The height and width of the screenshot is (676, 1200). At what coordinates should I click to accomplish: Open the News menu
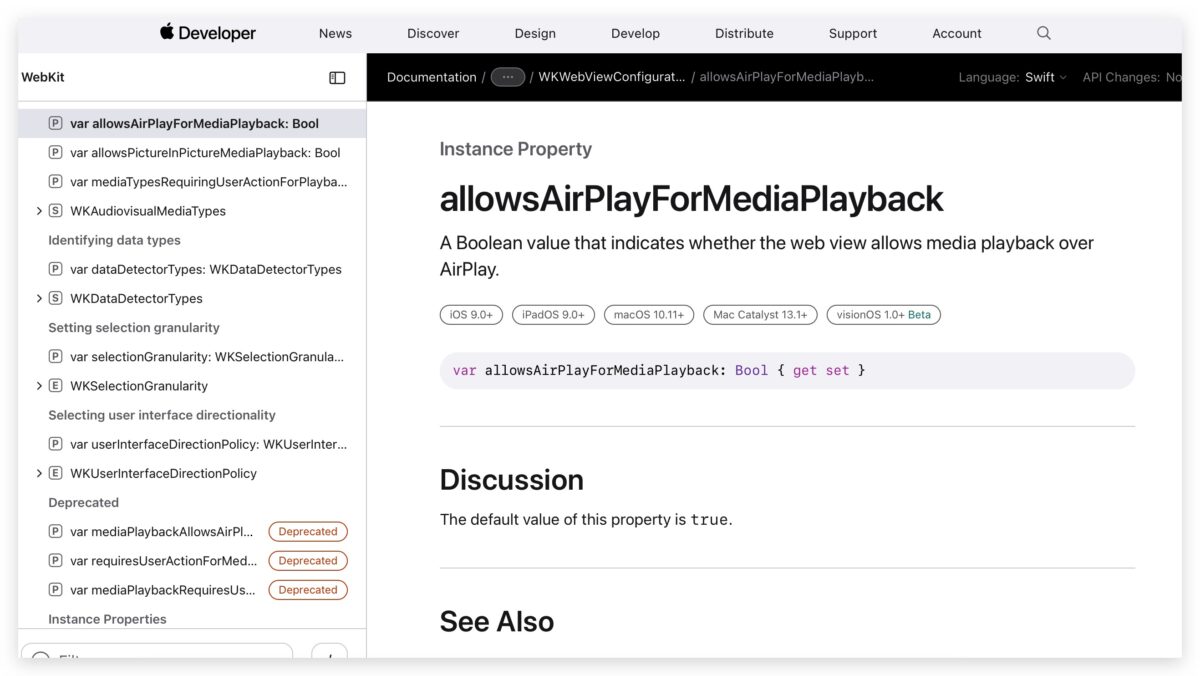(x=335, y=33)
